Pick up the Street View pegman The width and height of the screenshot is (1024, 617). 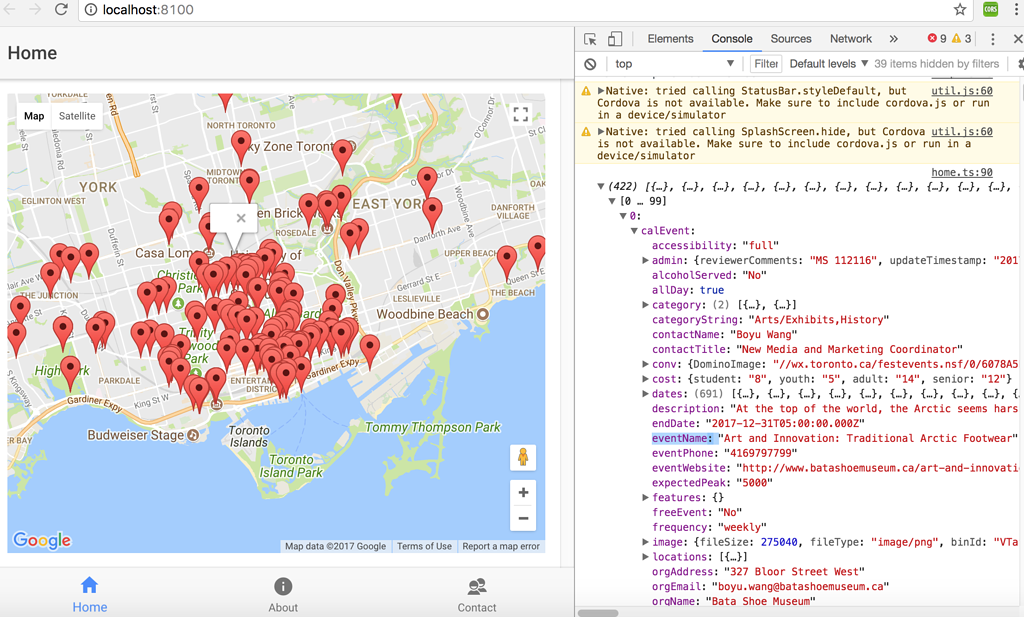523,457
